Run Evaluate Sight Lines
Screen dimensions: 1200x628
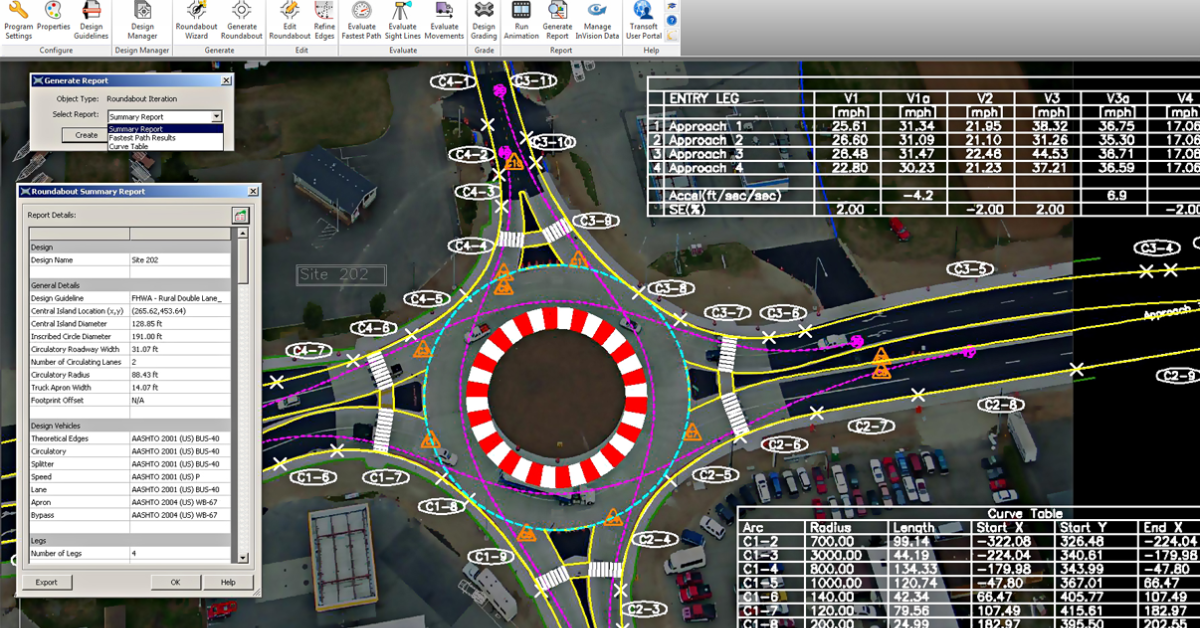tap(403, 21)
